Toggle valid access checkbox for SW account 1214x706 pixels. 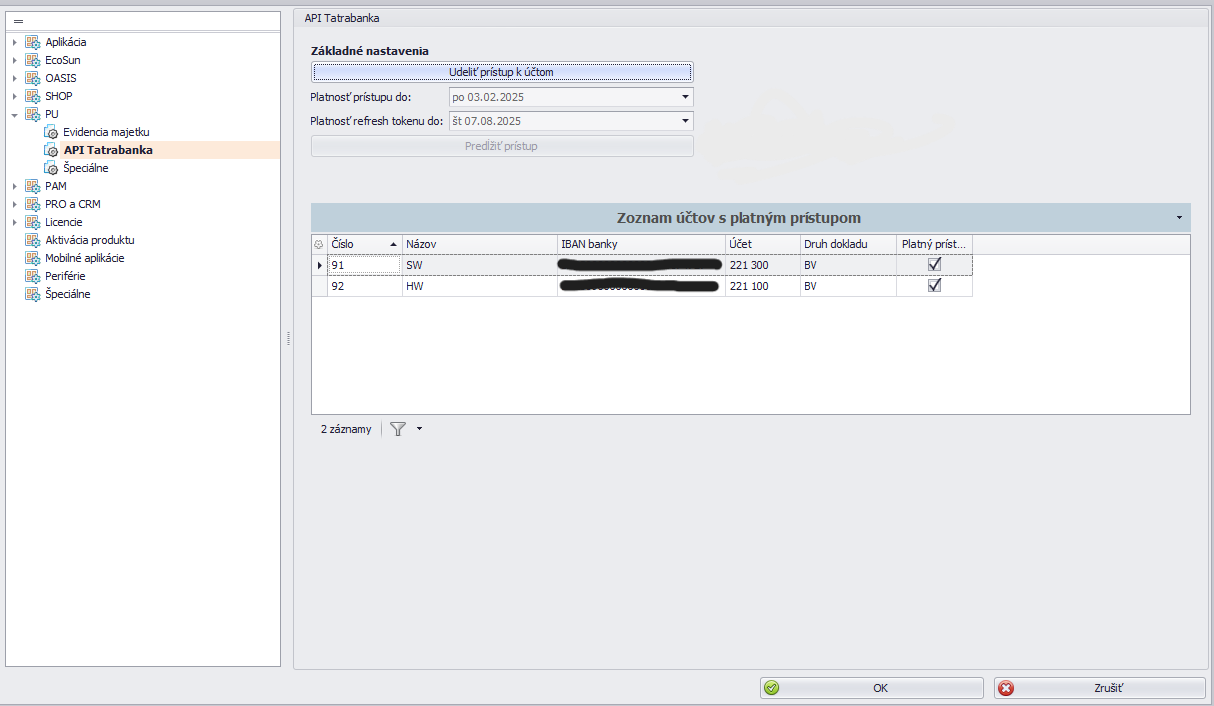(x=935, y=265)
